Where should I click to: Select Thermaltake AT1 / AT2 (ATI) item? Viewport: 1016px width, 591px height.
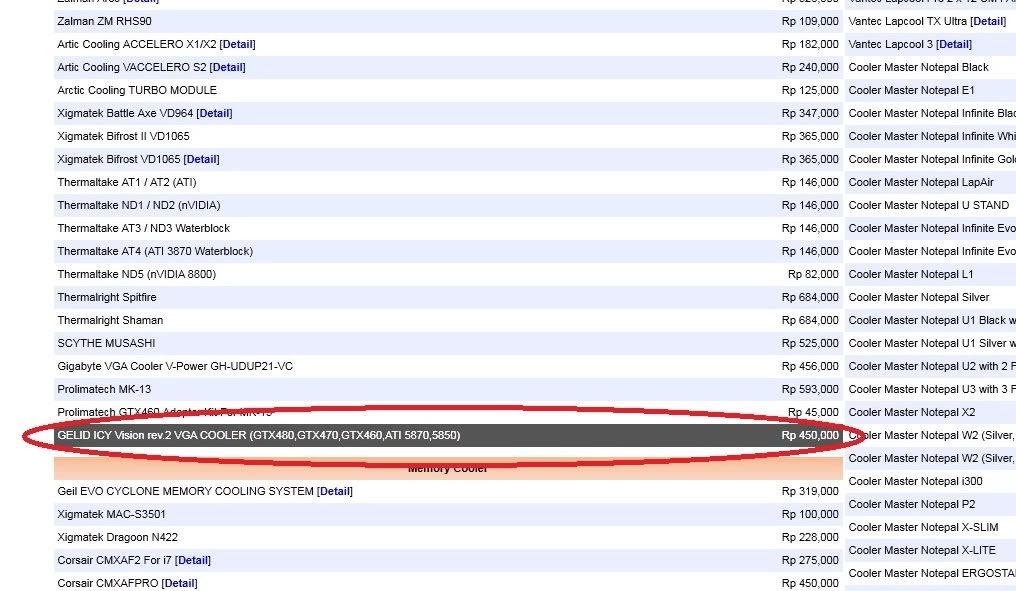pyautogui.click(x=126, y=182)
